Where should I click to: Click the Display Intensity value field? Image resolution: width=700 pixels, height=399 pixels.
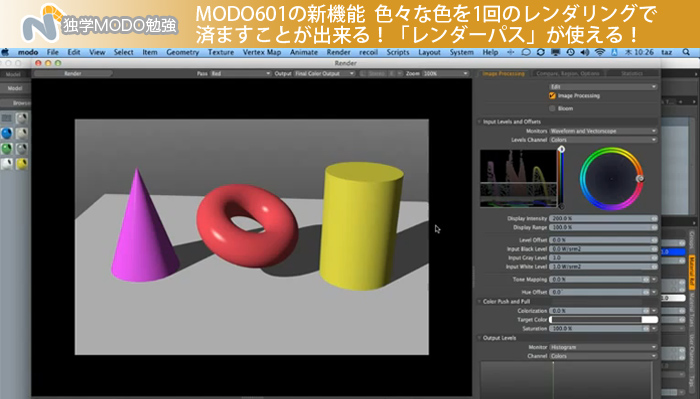click(x=603, y=219)
